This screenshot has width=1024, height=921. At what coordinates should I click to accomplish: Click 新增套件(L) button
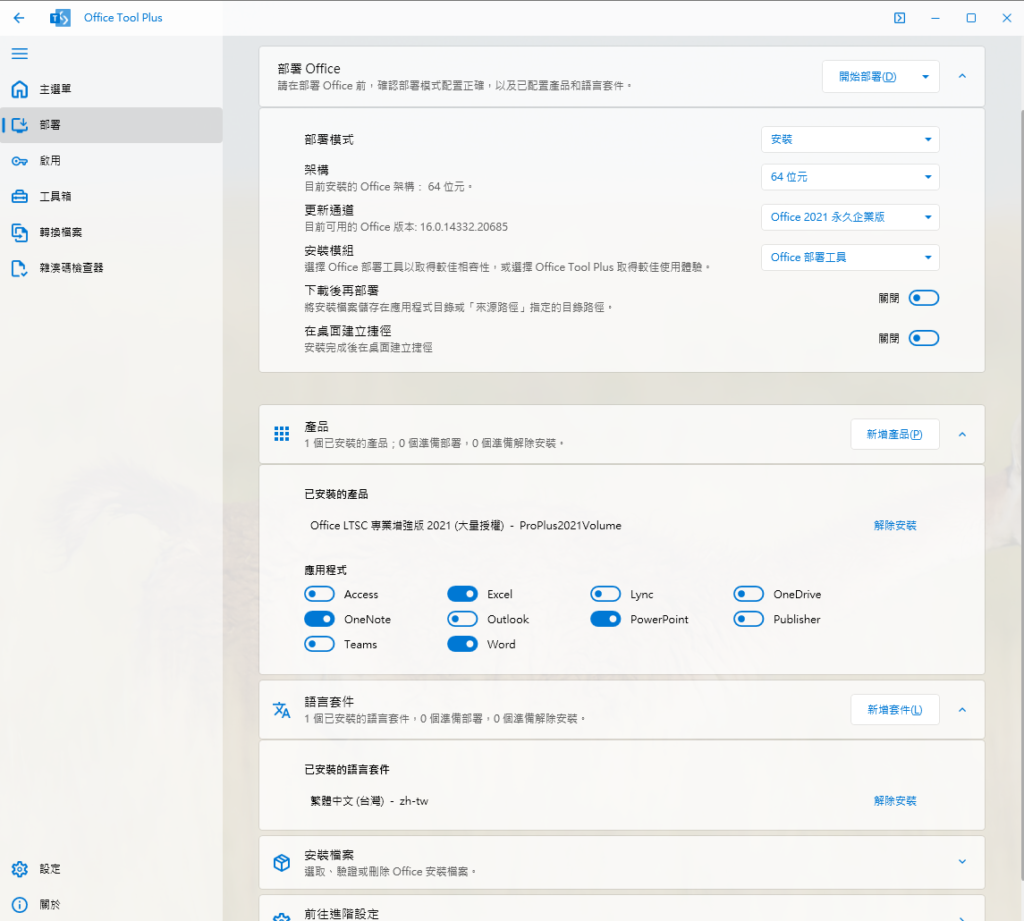tap(895, 710)
